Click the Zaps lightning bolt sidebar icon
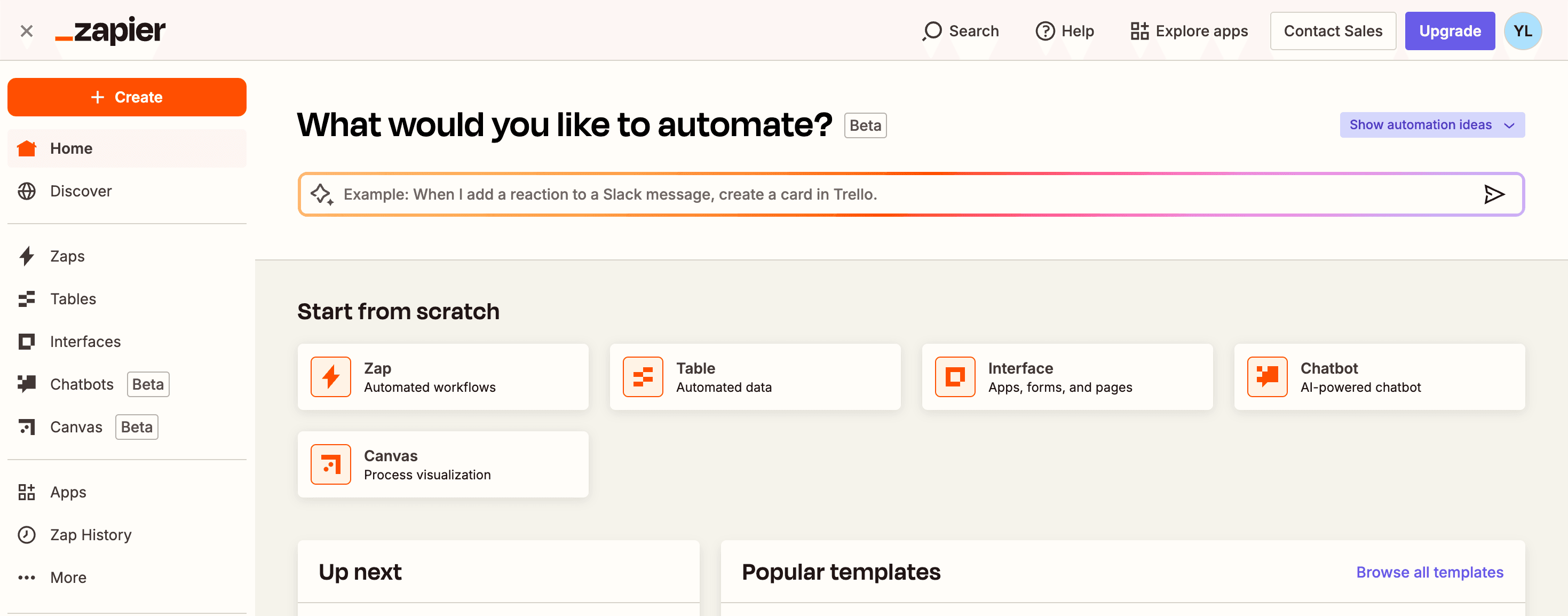Viewport: 1568px width, 616px height. click(x=28, y=255)
